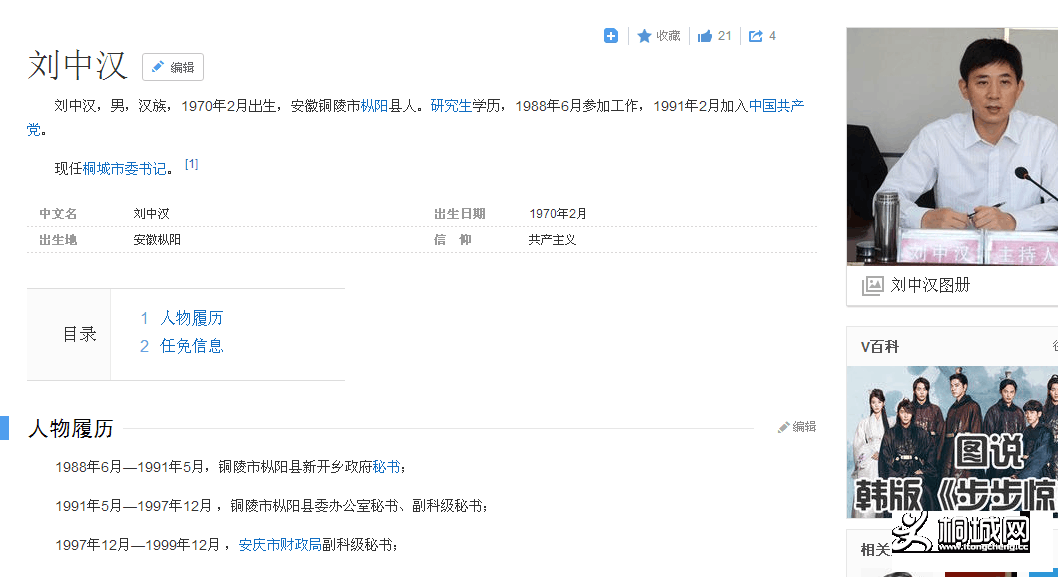Click the photo album icon before 刘中汉图册
Viewport: 1058px width, 577px height.
tap(871, 286)
